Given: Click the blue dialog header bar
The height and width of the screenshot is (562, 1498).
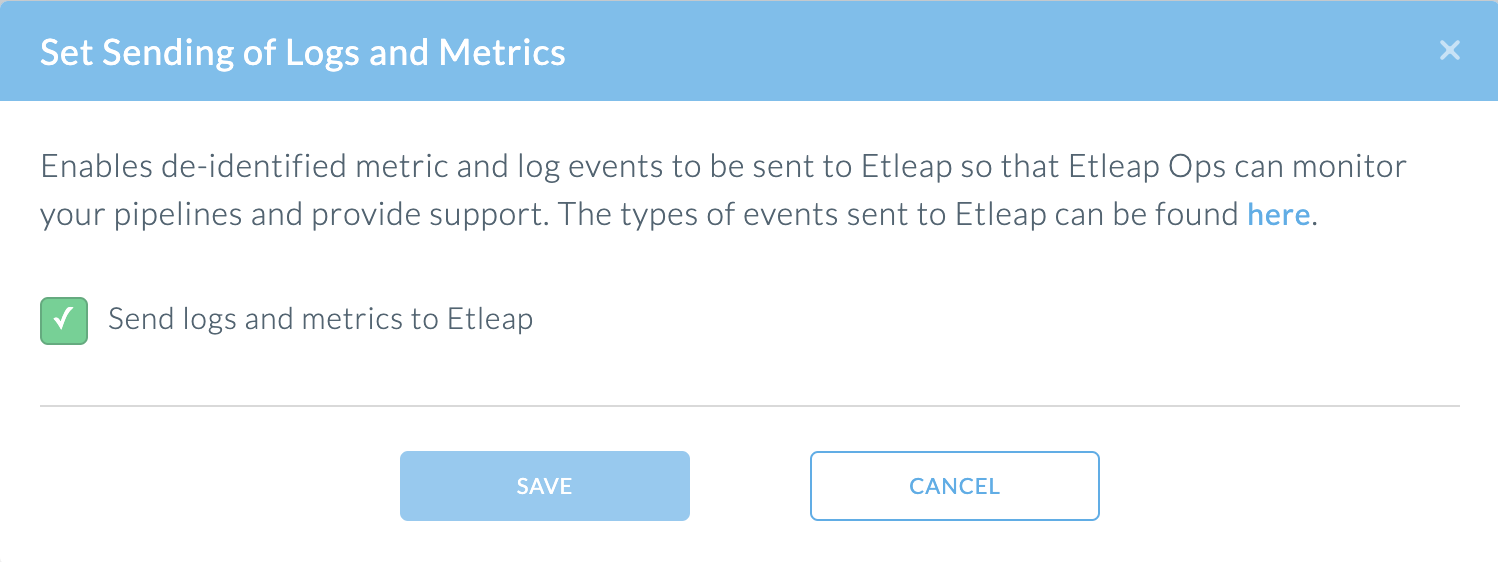Looking at the screenshot, I should coord(900,51).
